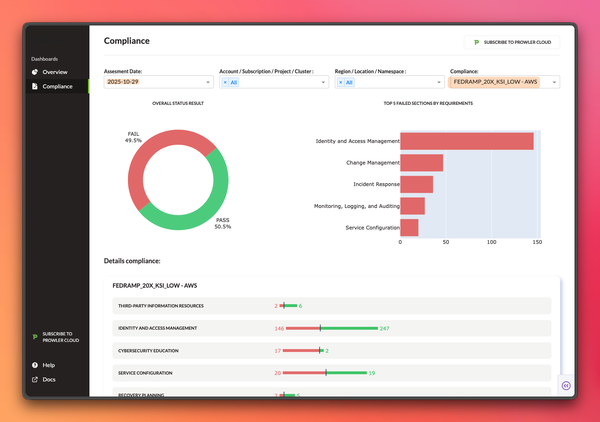The image size is (600, 422).
Task: Go to Overview in the sidebar
Action: tap(54, 72)
